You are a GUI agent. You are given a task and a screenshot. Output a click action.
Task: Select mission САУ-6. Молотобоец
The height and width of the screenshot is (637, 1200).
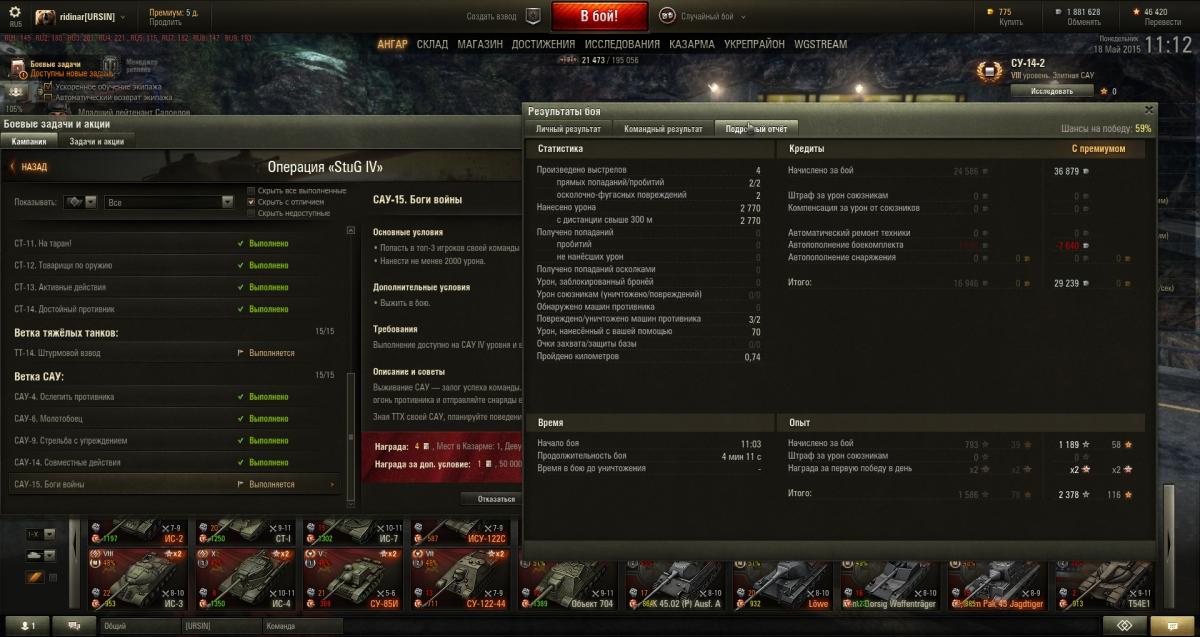pyautogui.click(x=175, y=418)
